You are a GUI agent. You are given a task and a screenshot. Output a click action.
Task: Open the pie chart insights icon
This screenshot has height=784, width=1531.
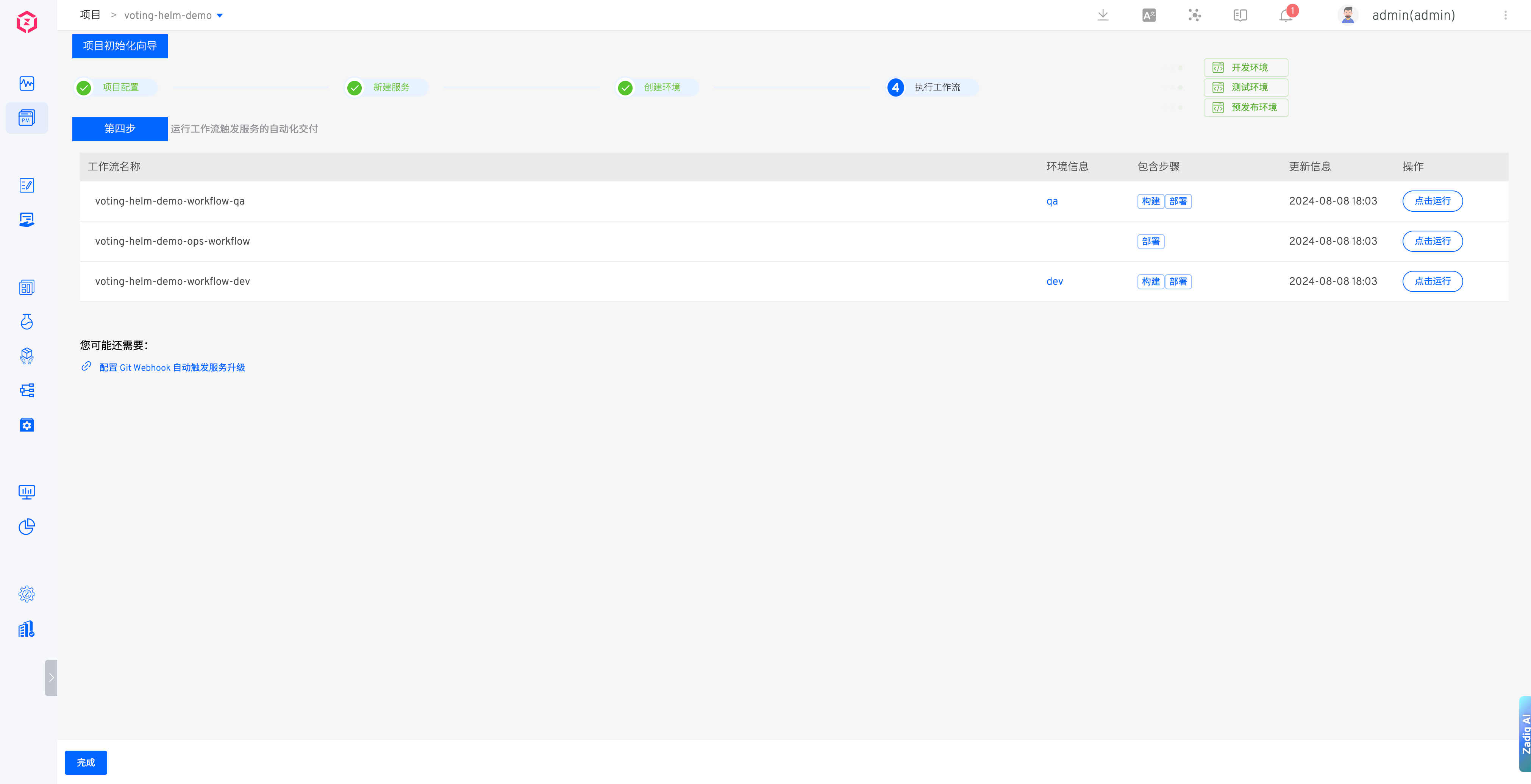pos(27,526)
